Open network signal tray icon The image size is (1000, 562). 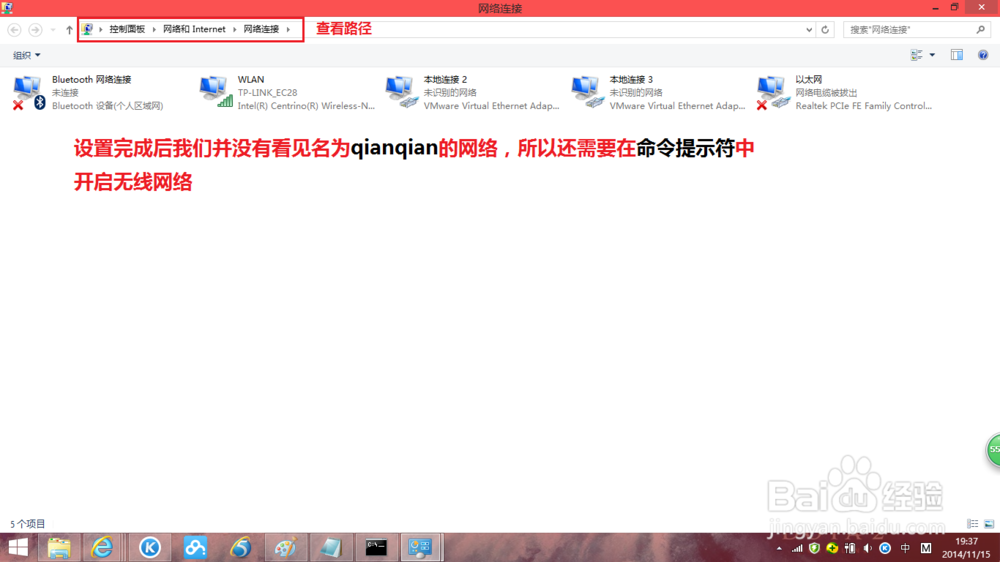(797, 548)
